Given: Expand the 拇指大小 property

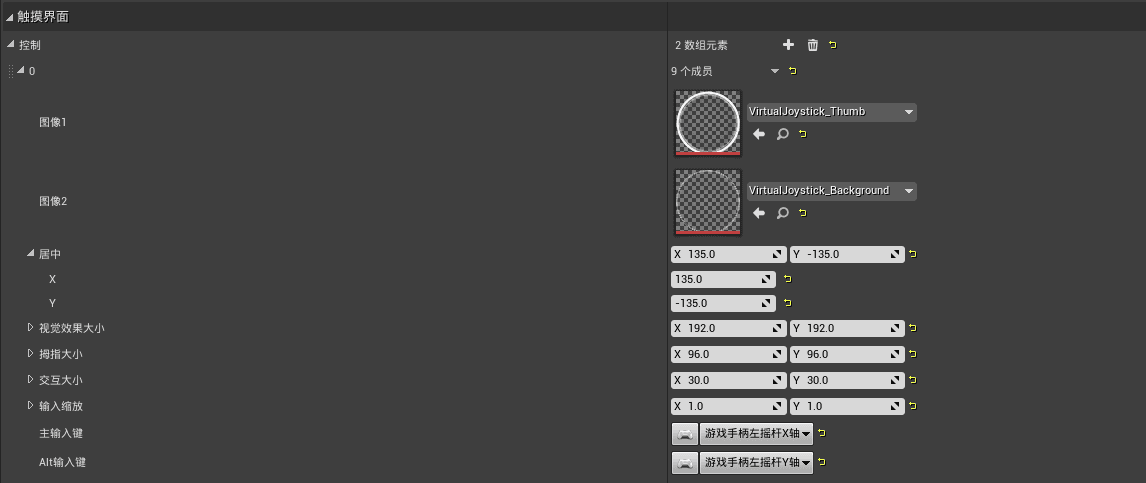Looking at the screenshot, I should click(31, 353).
